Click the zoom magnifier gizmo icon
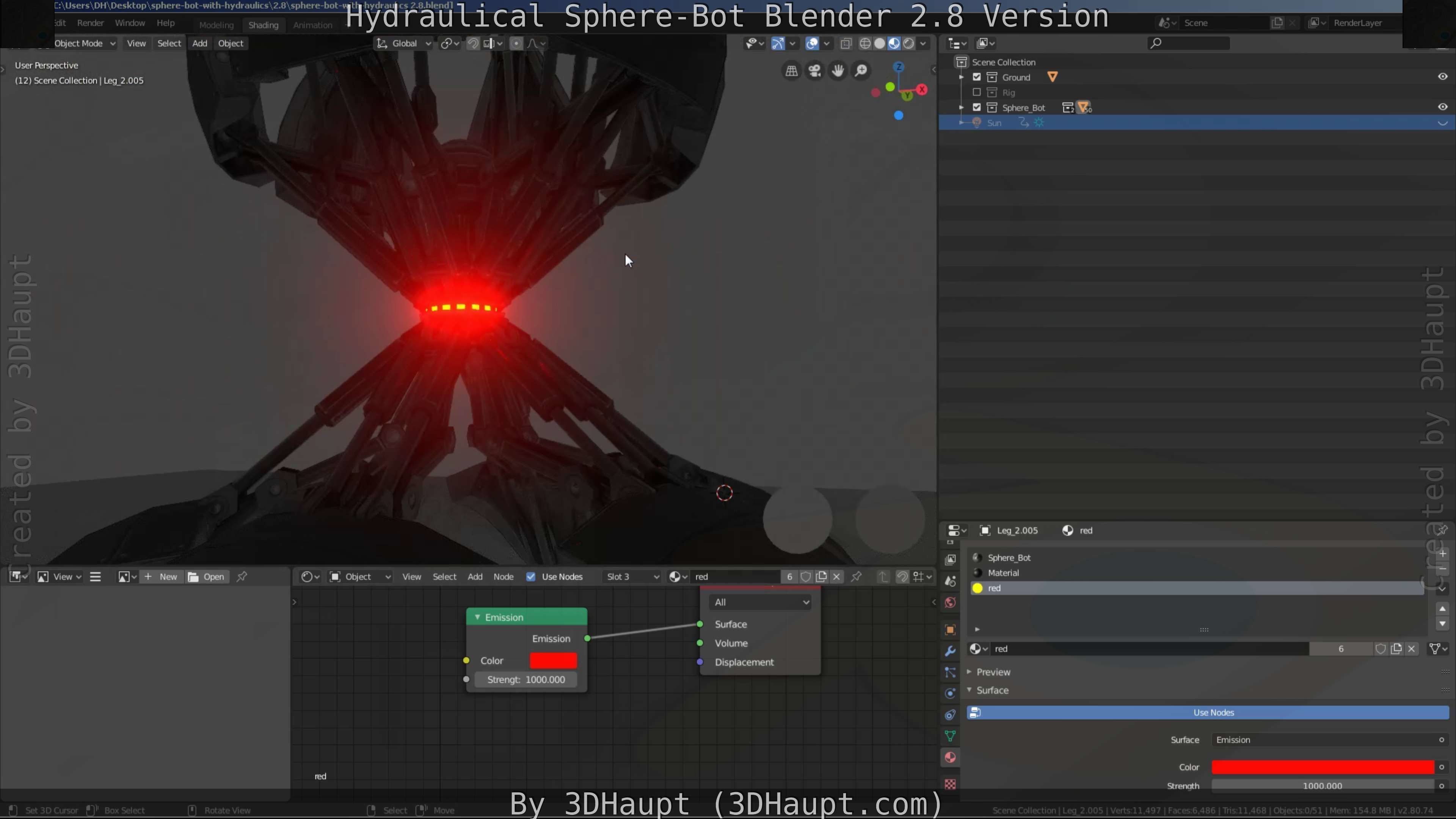 coord(861,71)
